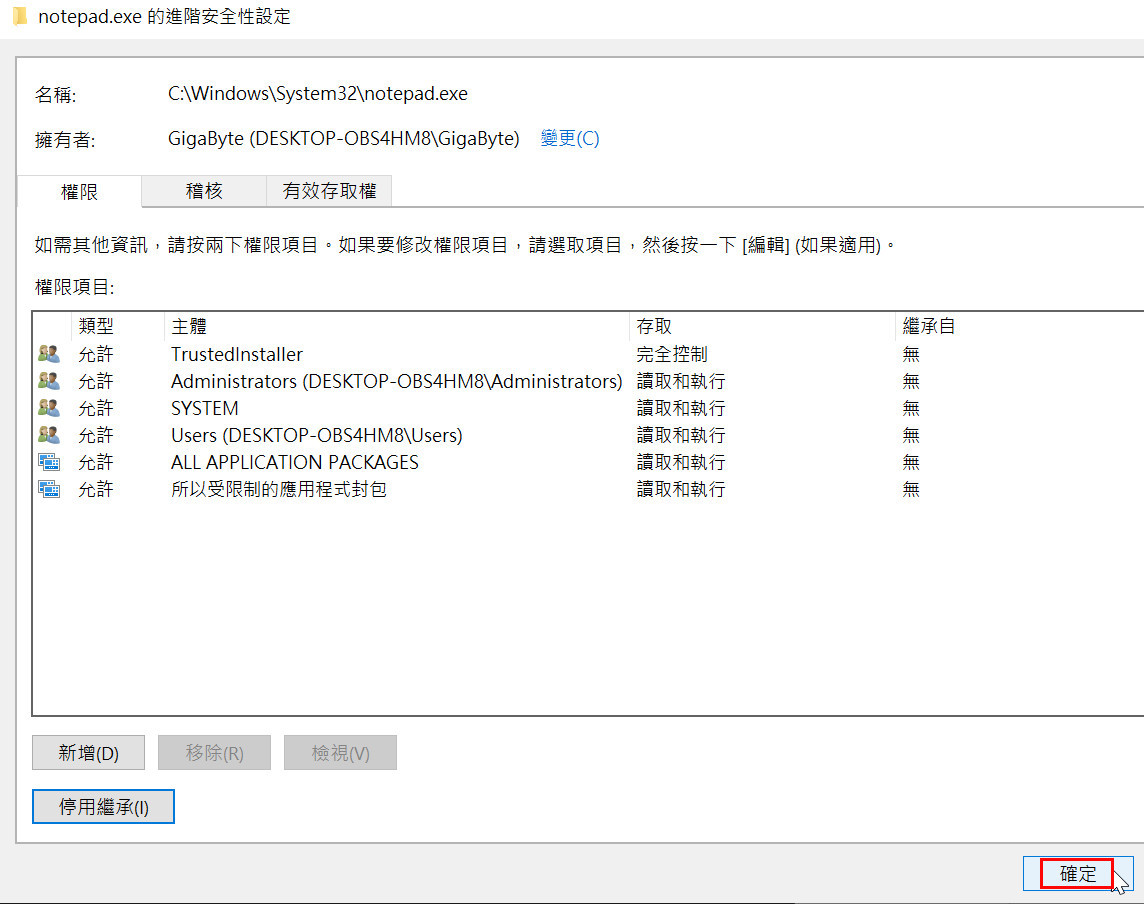
Task: Click the Administrators entry group icon
Action: coord(48,381)
